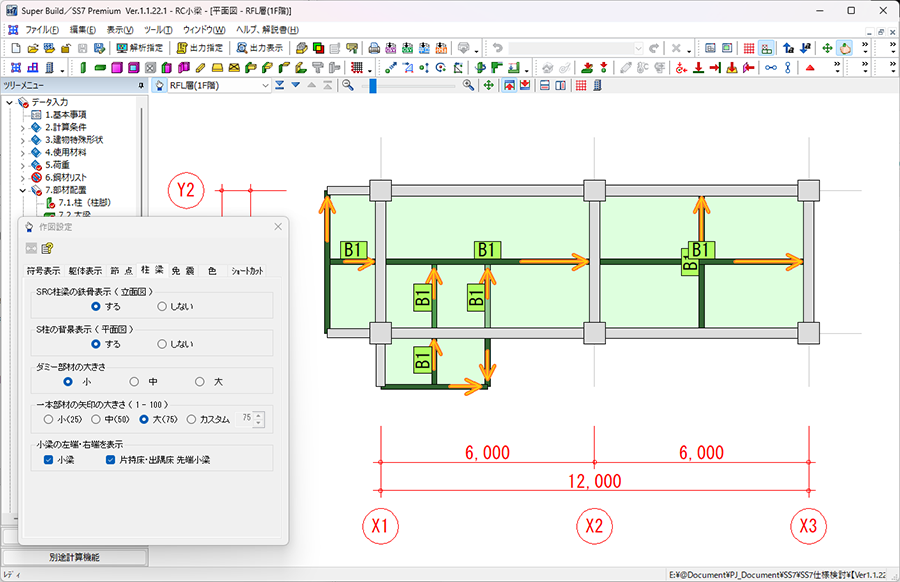Screen dimensions: 900x582
Task: Click the new file icon
Action: (16, 48)
